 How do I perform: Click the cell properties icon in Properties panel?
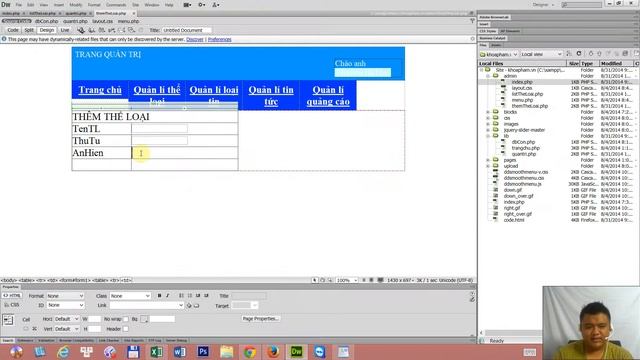pyautogui.click(x=8, y=320)
